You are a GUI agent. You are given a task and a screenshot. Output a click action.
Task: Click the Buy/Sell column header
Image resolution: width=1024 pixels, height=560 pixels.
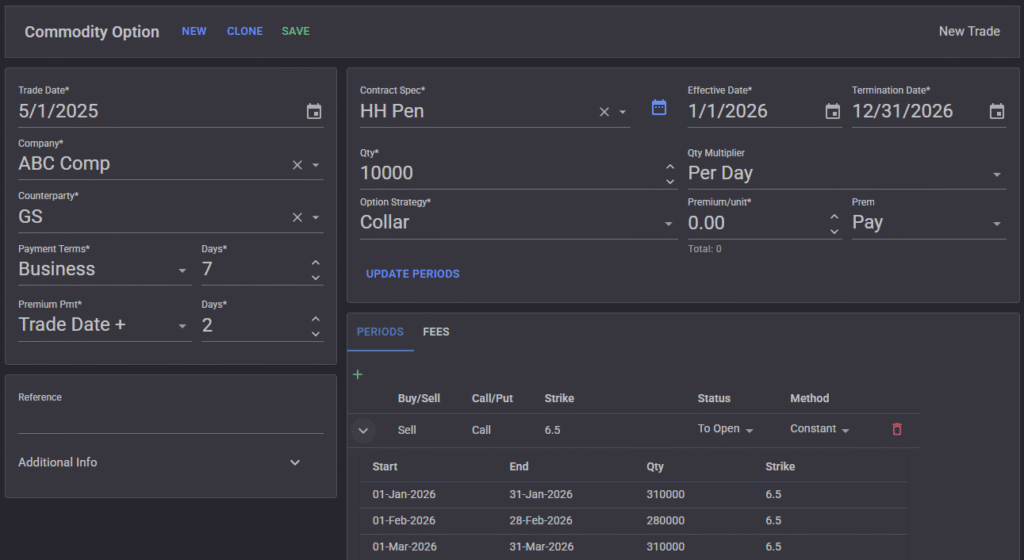coord(419,398)
